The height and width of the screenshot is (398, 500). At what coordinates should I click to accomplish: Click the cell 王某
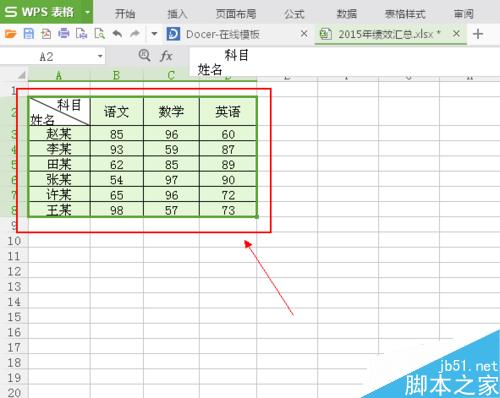coord(59,210)
